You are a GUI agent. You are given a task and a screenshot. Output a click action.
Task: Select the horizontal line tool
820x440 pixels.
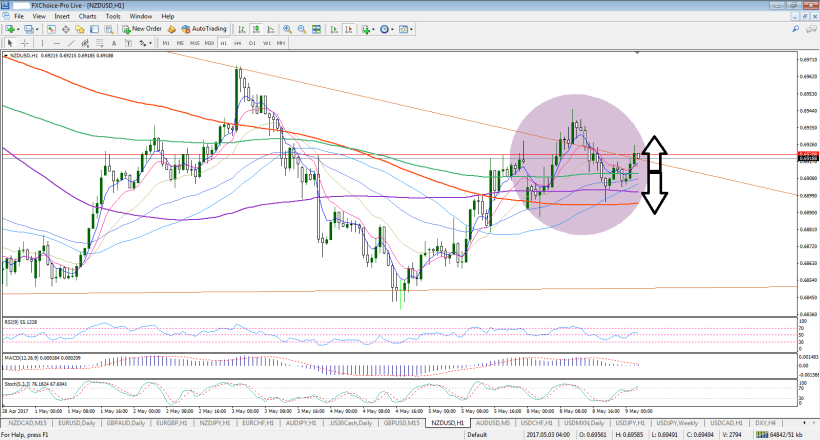pos(56,43)
